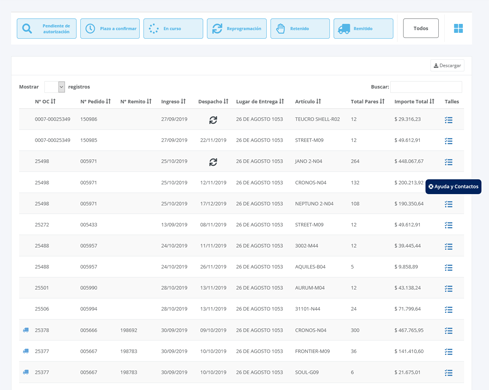Click the Descargar download button
489x390 pixels.
447,66
